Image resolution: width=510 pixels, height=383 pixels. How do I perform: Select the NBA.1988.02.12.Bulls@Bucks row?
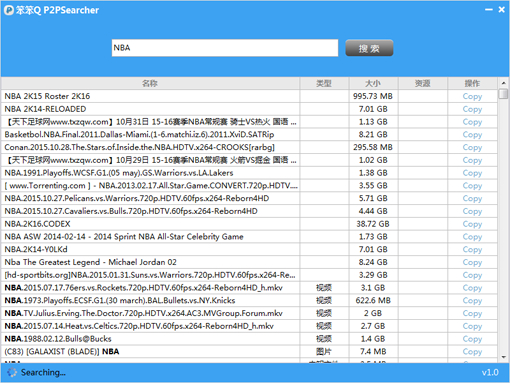click(249, 339)
